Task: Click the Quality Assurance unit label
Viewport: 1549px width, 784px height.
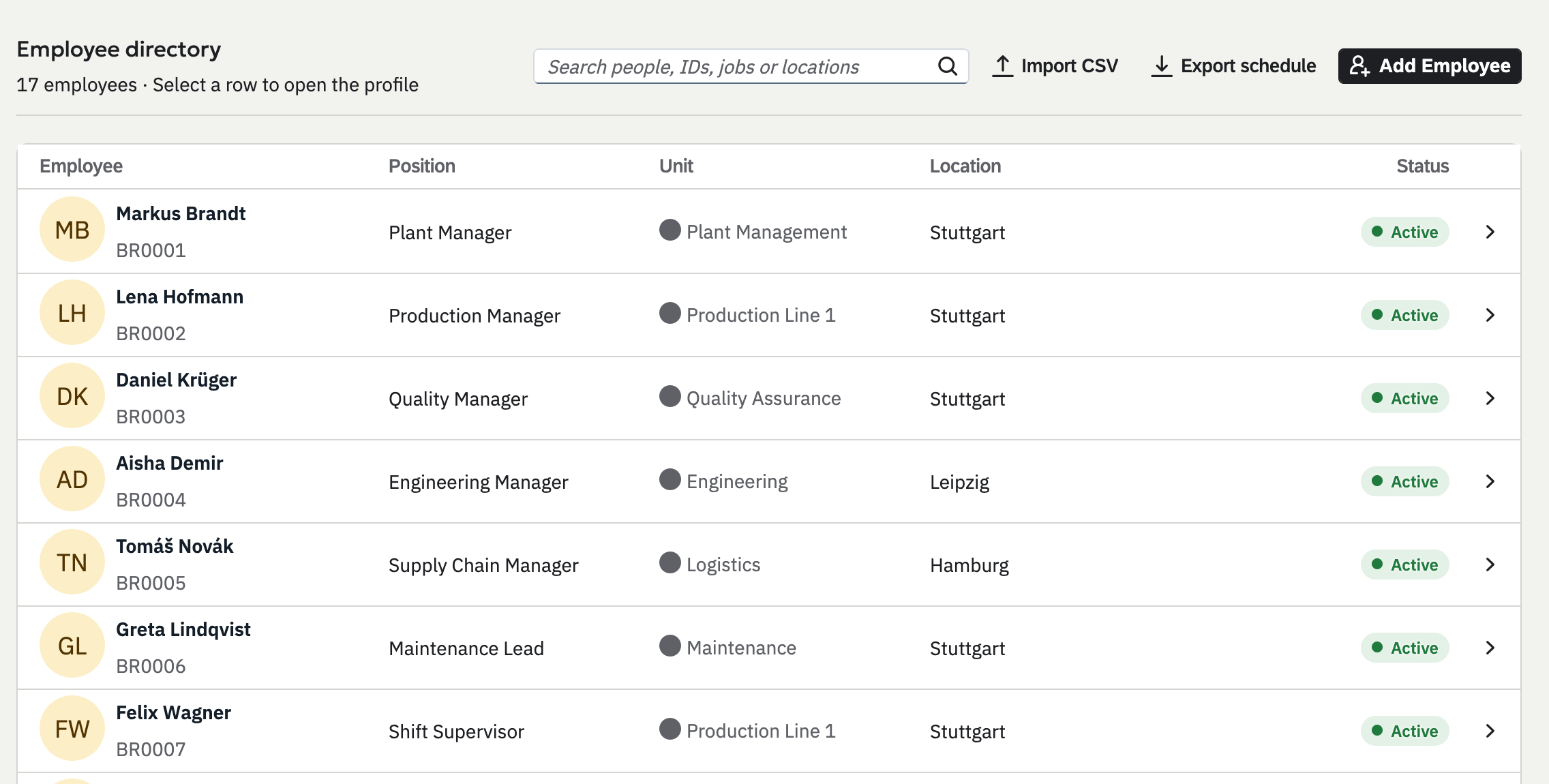Action: 764,398
